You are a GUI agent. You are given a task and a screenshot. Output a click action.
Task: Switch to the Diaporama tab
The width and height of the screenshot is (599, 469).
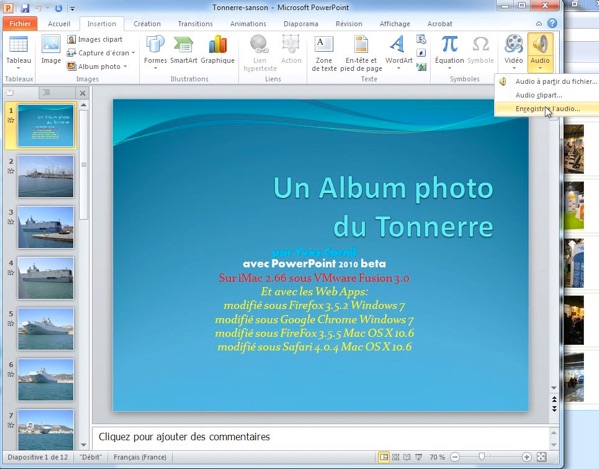(x=301, y=23)
